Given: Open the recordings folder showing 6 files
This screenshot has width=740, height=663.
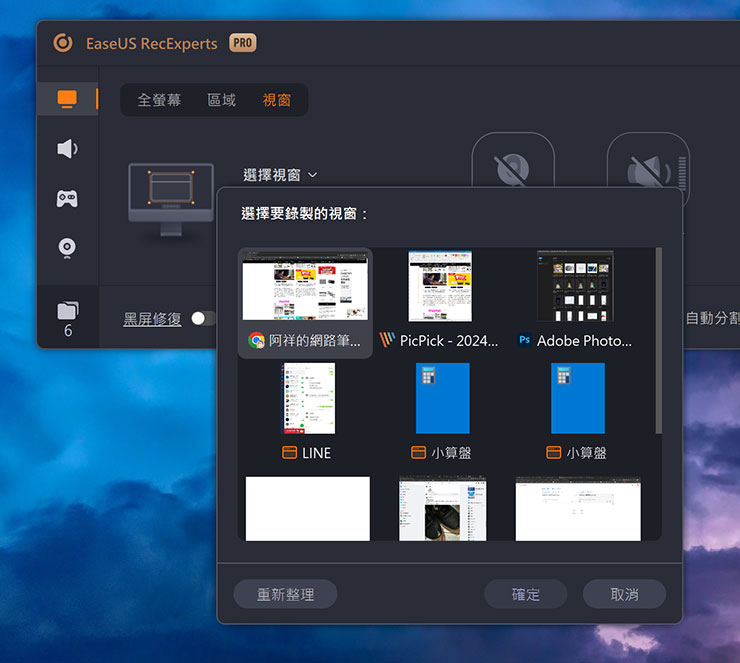Looking at the screenshot, I should coord(68,319).
